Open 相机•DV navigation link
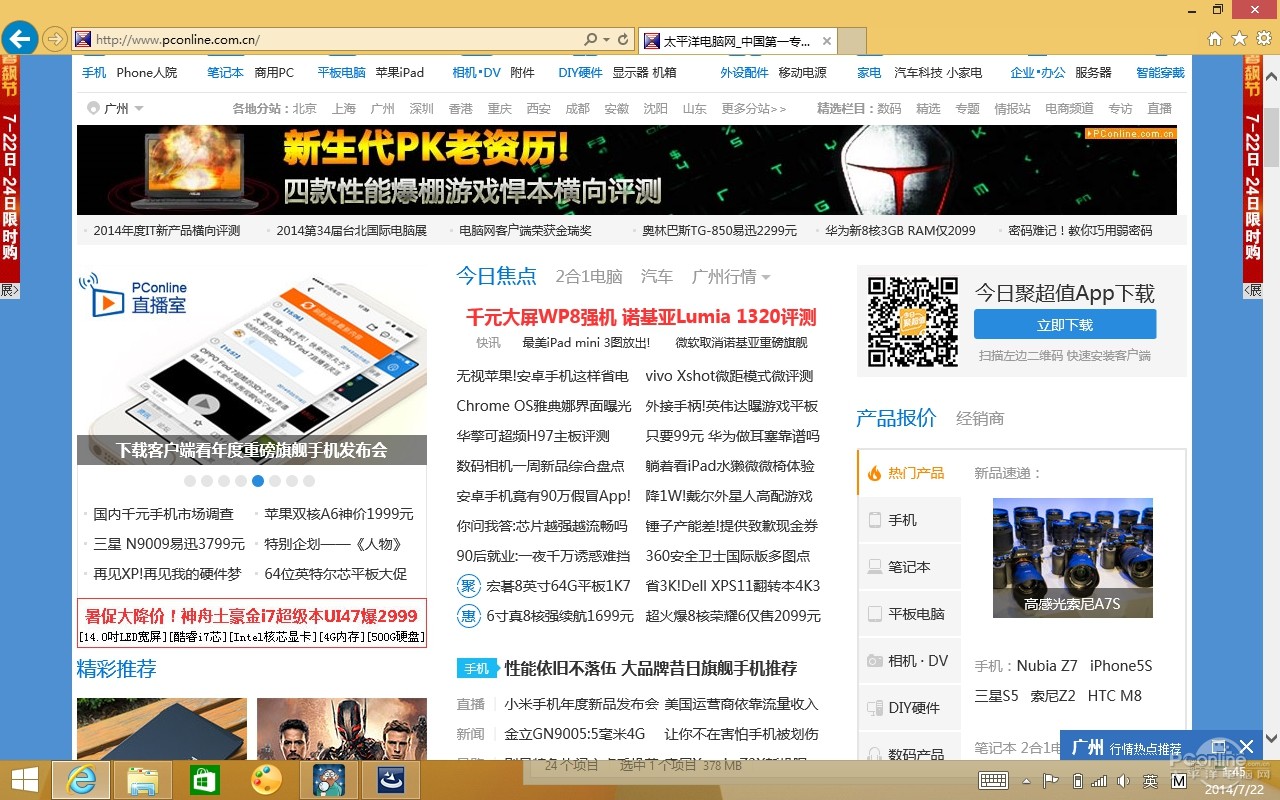This screenshot has width=1280, height=800. 476,73
